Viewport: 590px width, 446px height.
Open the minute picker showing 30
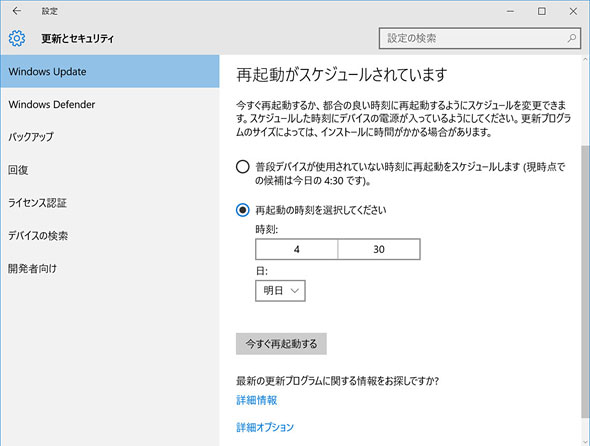click(379, 249)
